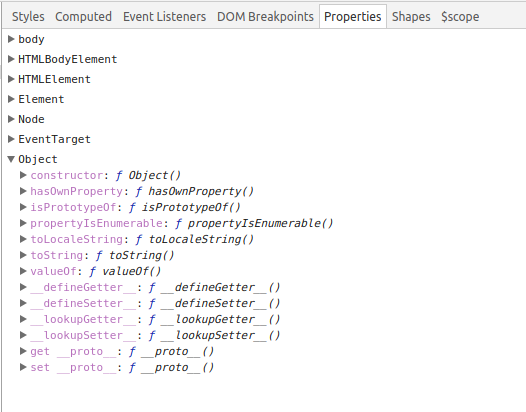
Task: Select the Properties tab
Action: 353,16
